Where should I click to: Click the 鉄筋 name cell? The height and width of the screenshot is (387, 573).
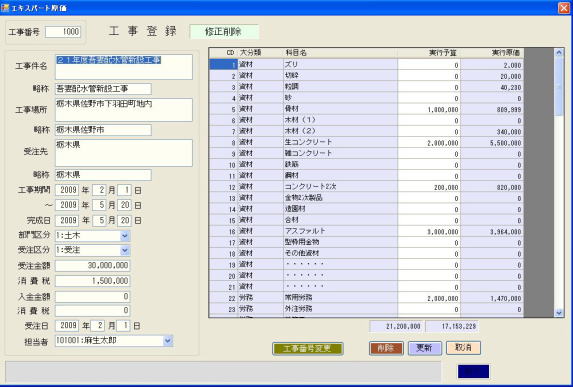(340, 165)
